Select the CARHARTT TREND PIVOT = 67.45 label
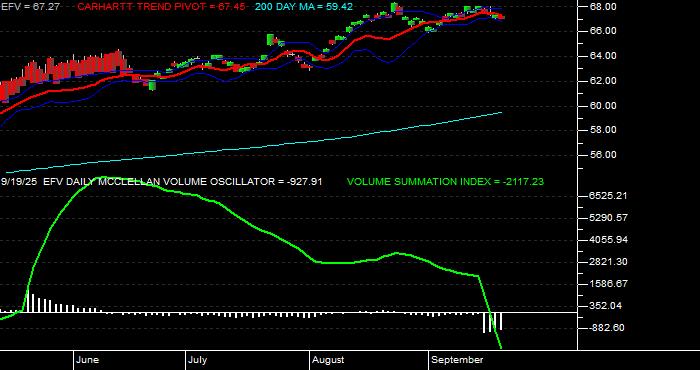700x370 pixels. coord(162,7)
